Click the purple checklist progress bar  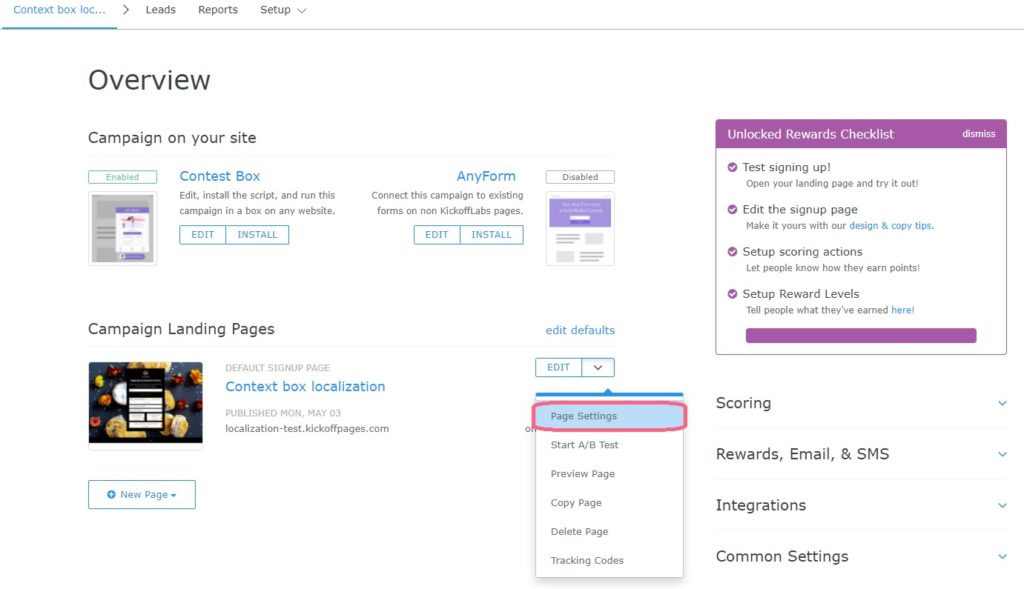pos(861,336)
